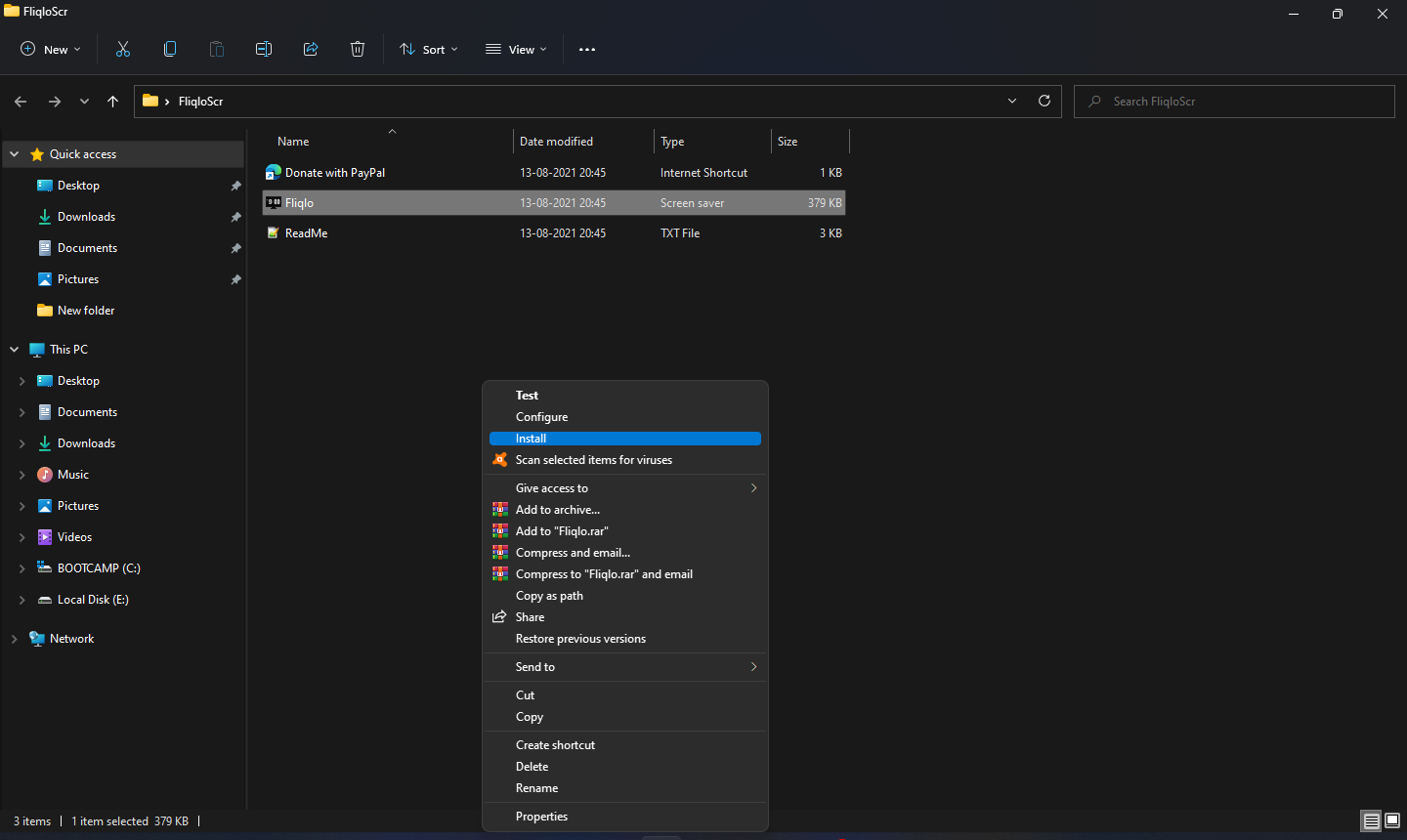1407x840 pixels.
Task: Click WinRAR icon beside Add to archive
Action: [x=500, y=510]
